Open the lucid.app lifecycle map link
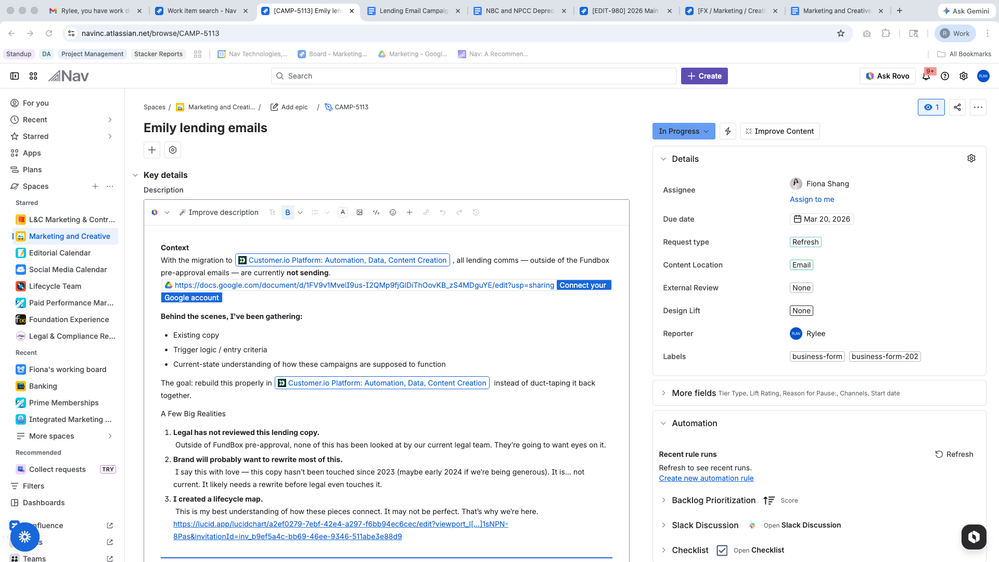 [x=340, y=530]
